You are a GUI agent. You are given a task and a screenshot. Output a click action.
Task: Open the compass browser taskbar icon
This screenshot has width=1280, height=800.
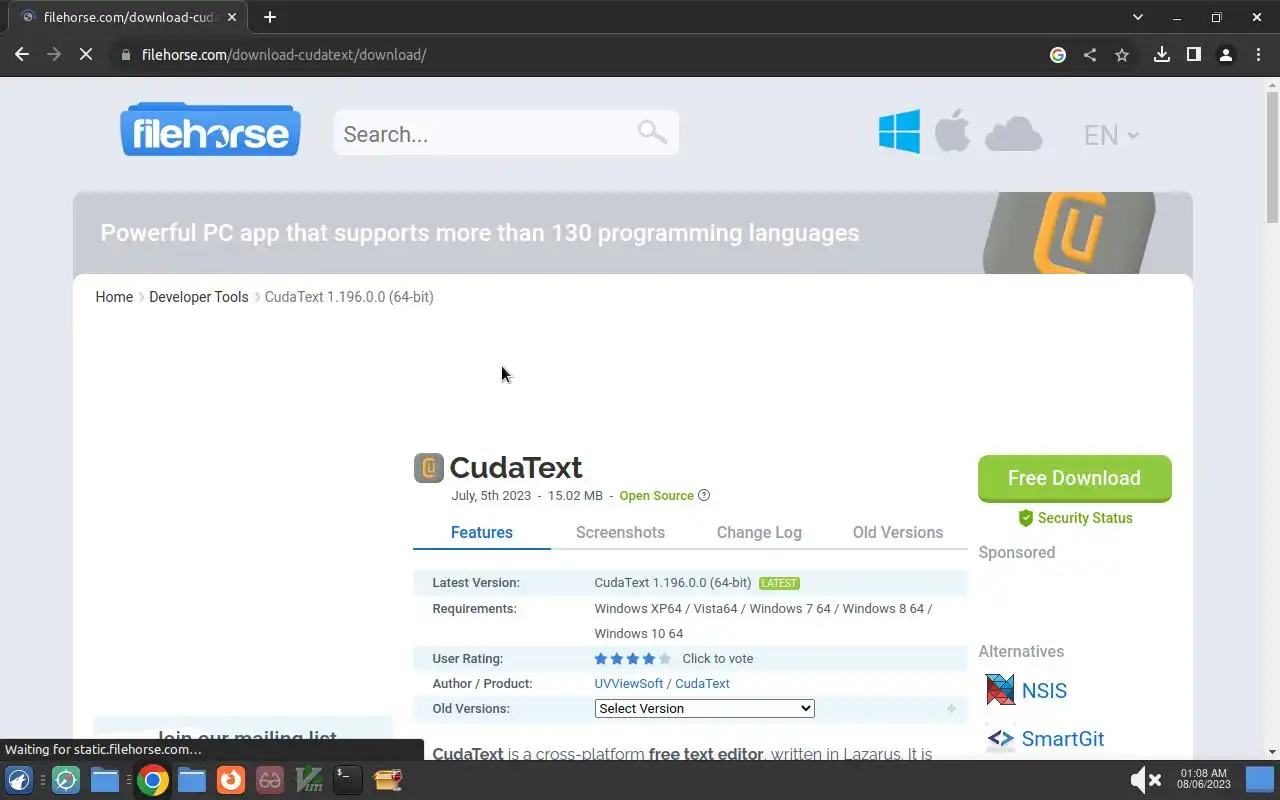click(66, 779)
